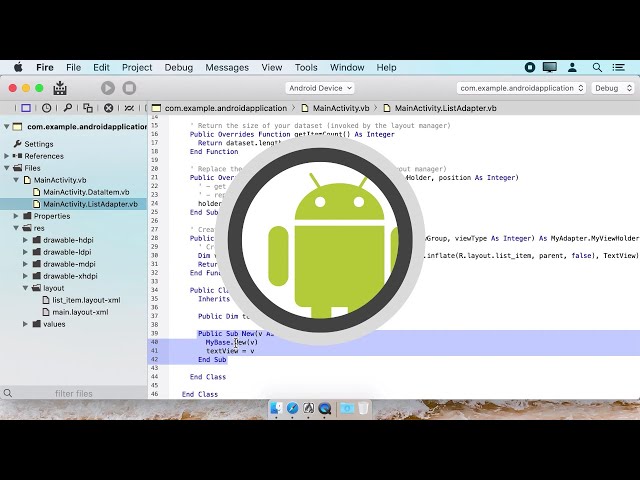Open the display mirroring menu bar icon
Viewport: 640px width, 480px height.
[x=550, y=67]
